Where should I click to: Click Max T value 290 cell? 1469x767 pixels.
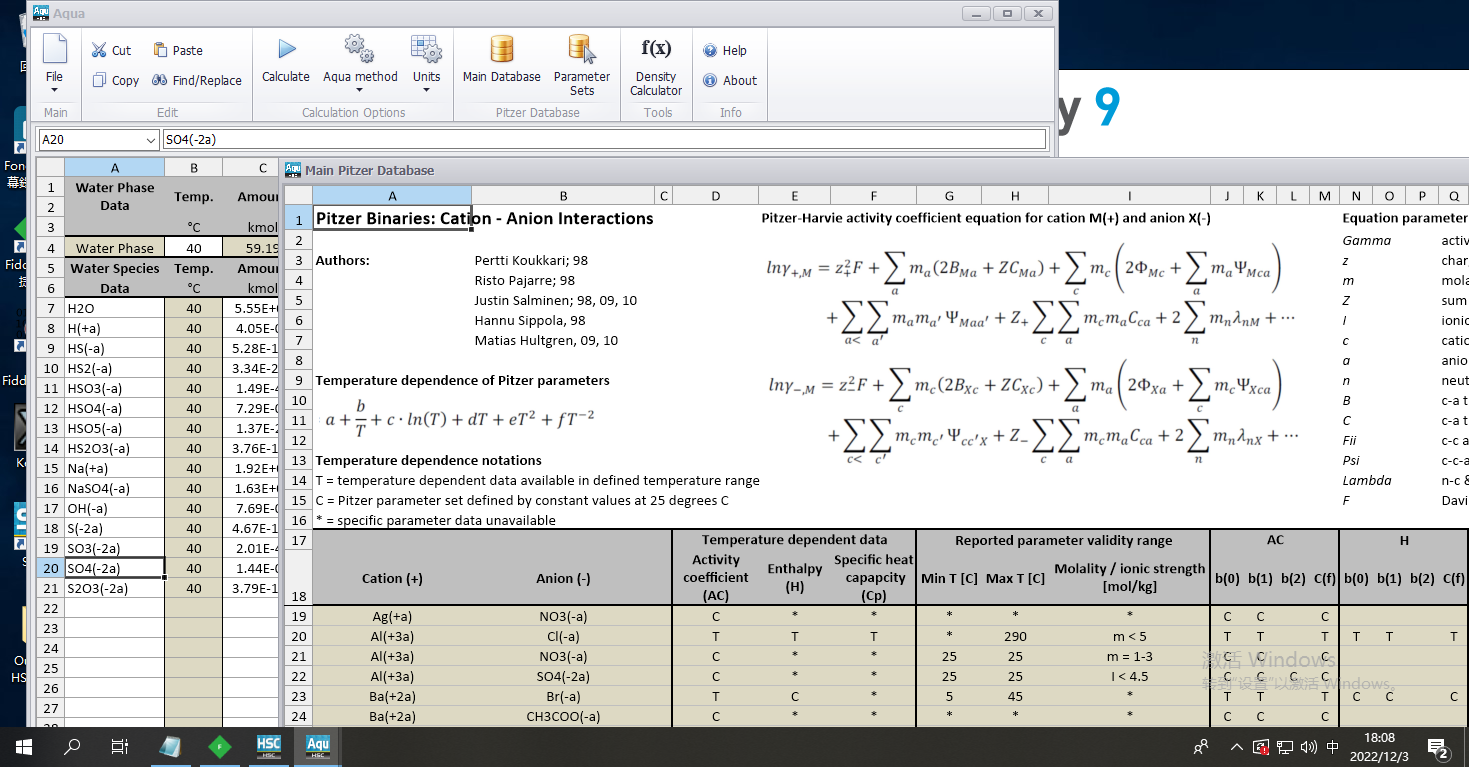(1015, 636)
